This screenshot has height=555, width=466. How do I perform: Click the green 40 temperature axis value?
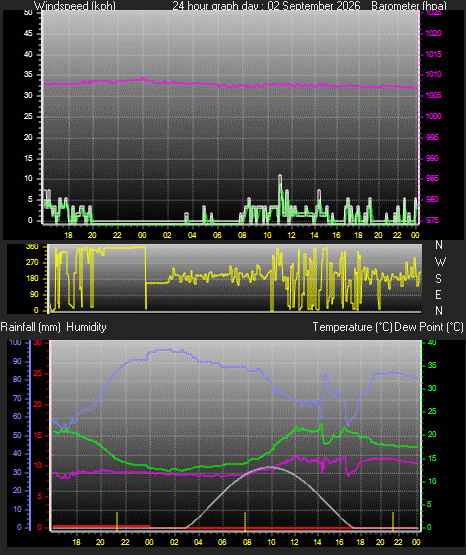(x=432, y=342)
